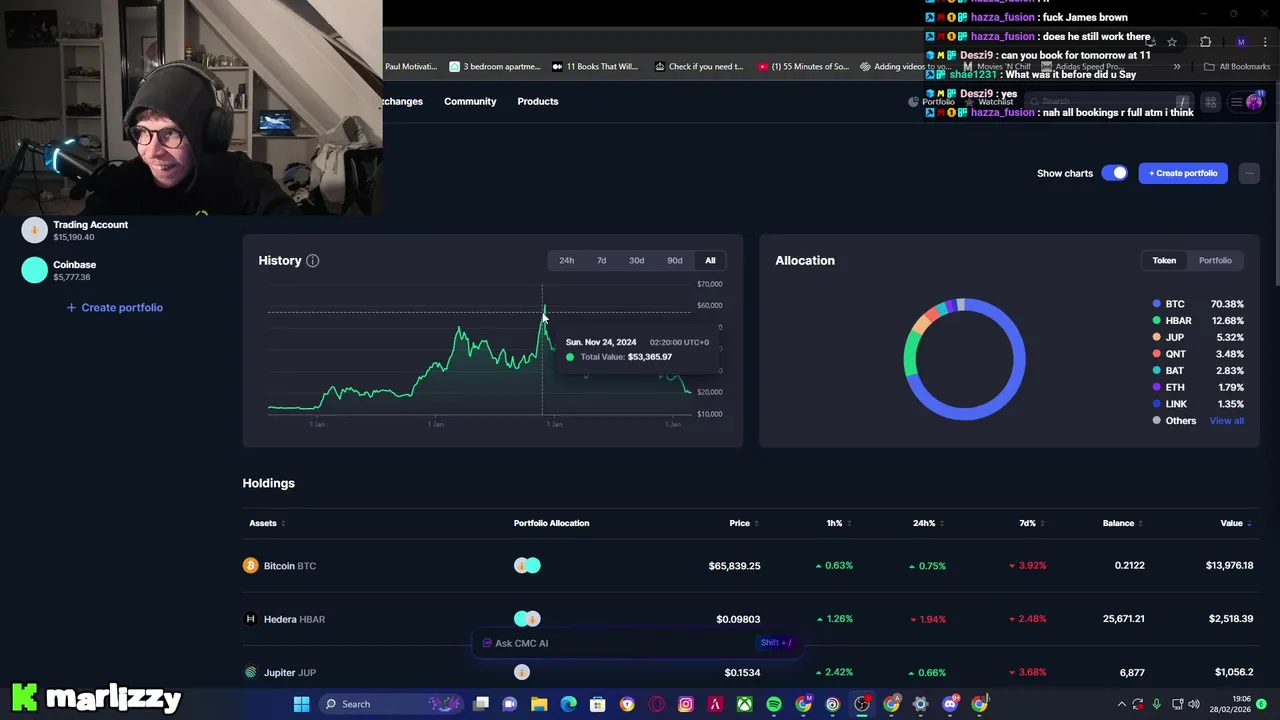Open the Ask CMC AI bar
Screen dimensions: 1280x720
637,643
